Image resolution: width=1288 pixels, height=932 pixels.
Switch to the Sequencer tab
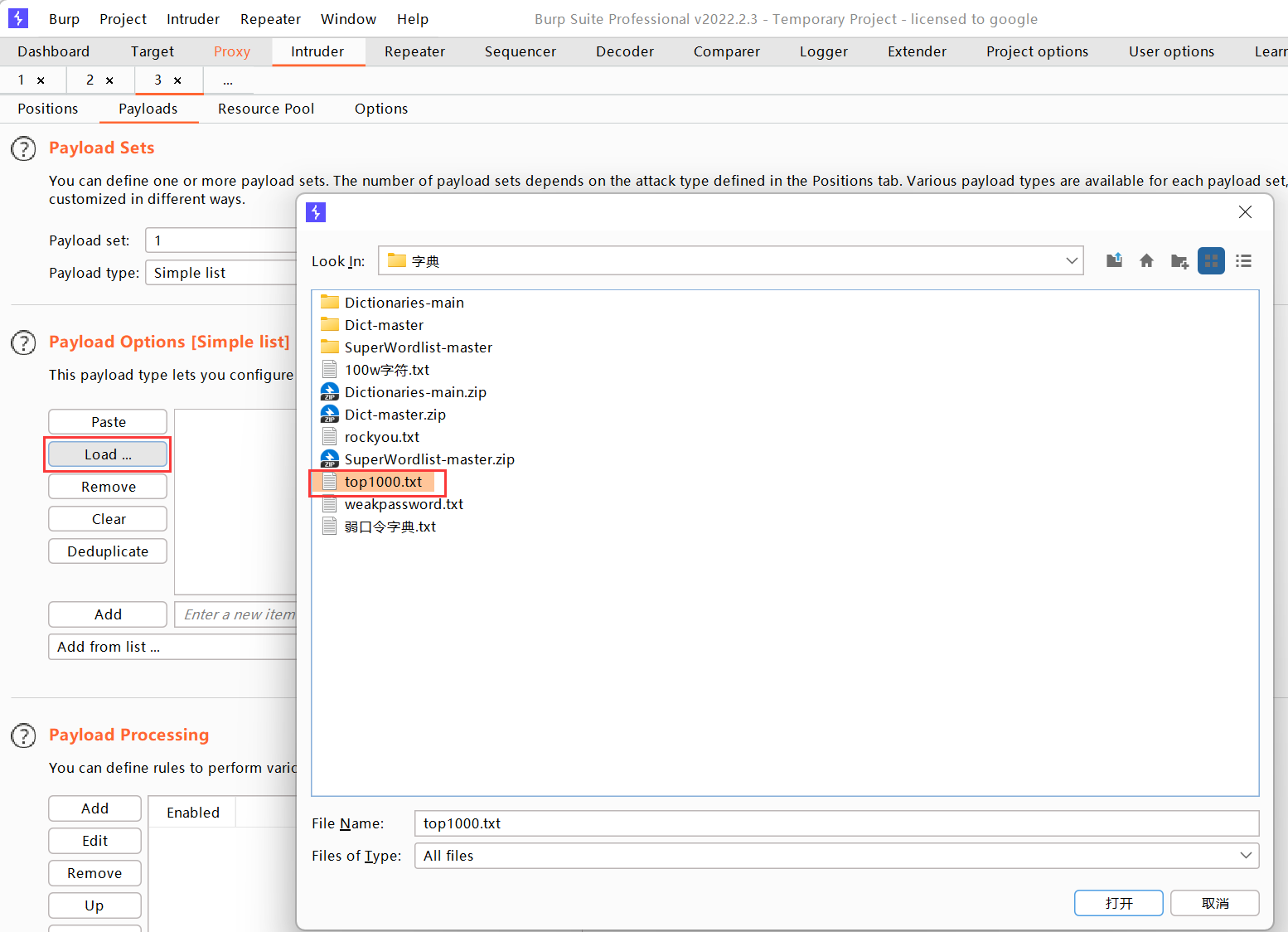coord(521,51)
